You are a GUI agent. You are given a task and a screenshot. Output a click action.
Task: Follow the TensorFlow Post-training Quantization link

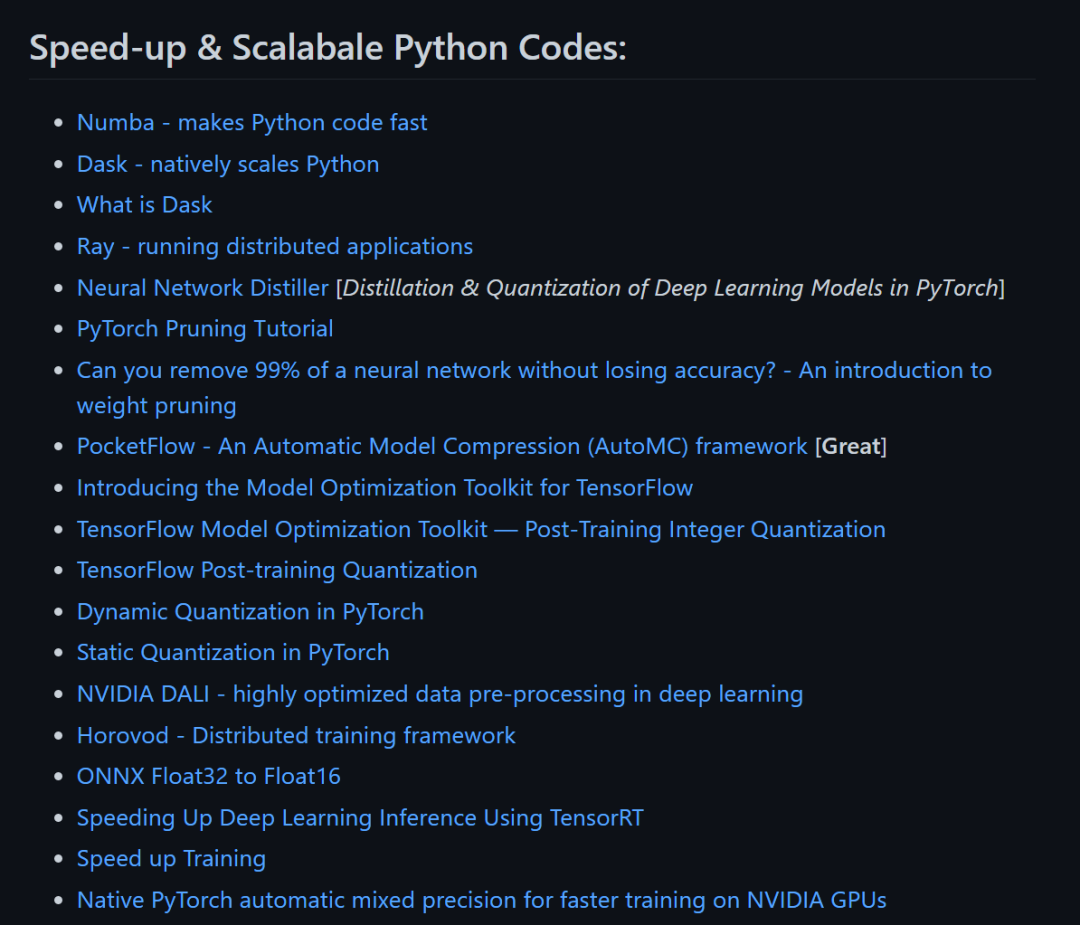pos(277,570)
